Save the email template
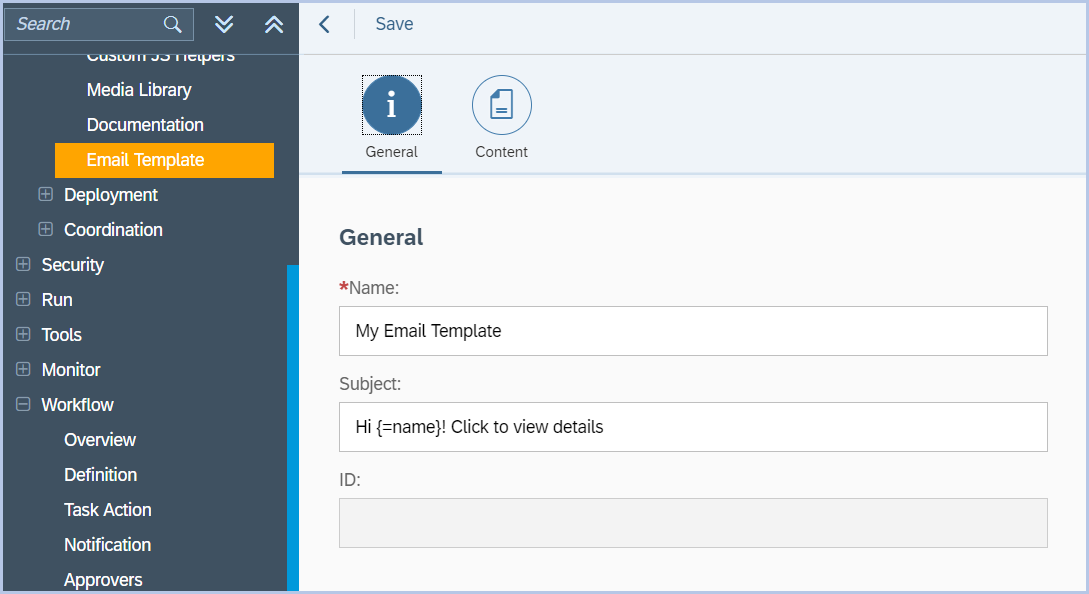 pos(394,24)
